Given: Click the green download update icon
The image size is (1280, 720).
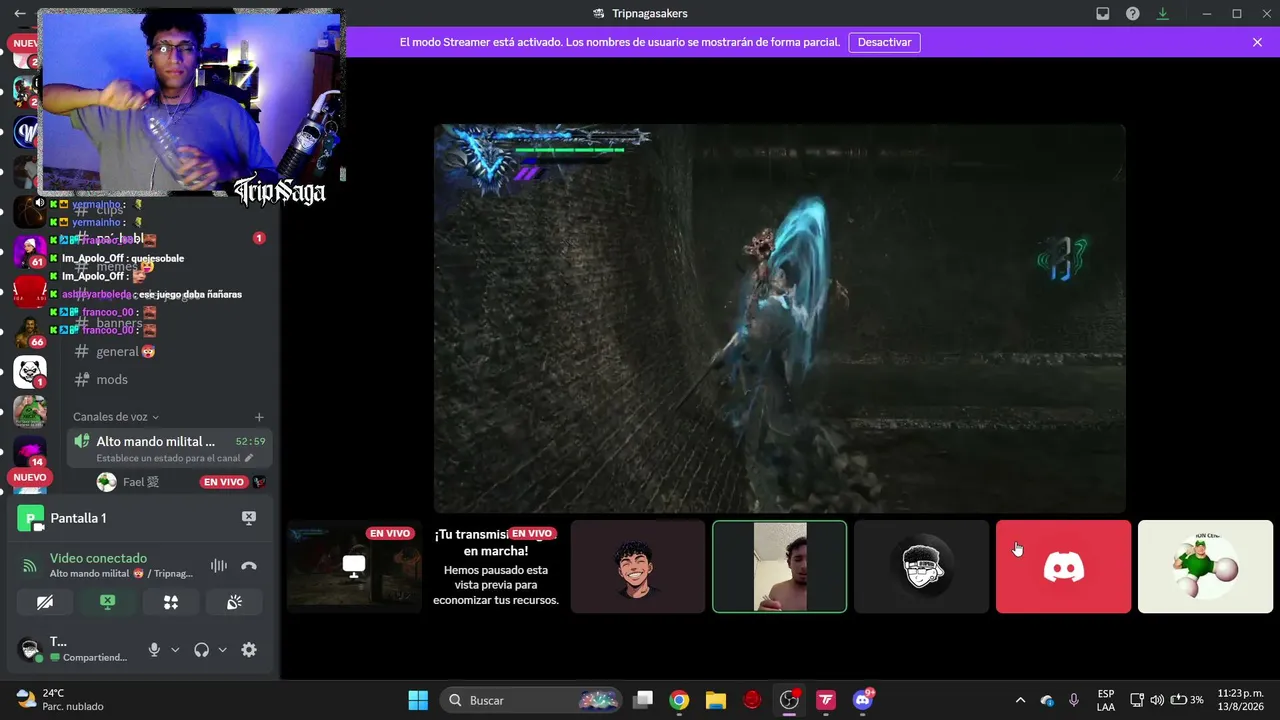Looking at the screenshot, I should tap(1163, 14).
